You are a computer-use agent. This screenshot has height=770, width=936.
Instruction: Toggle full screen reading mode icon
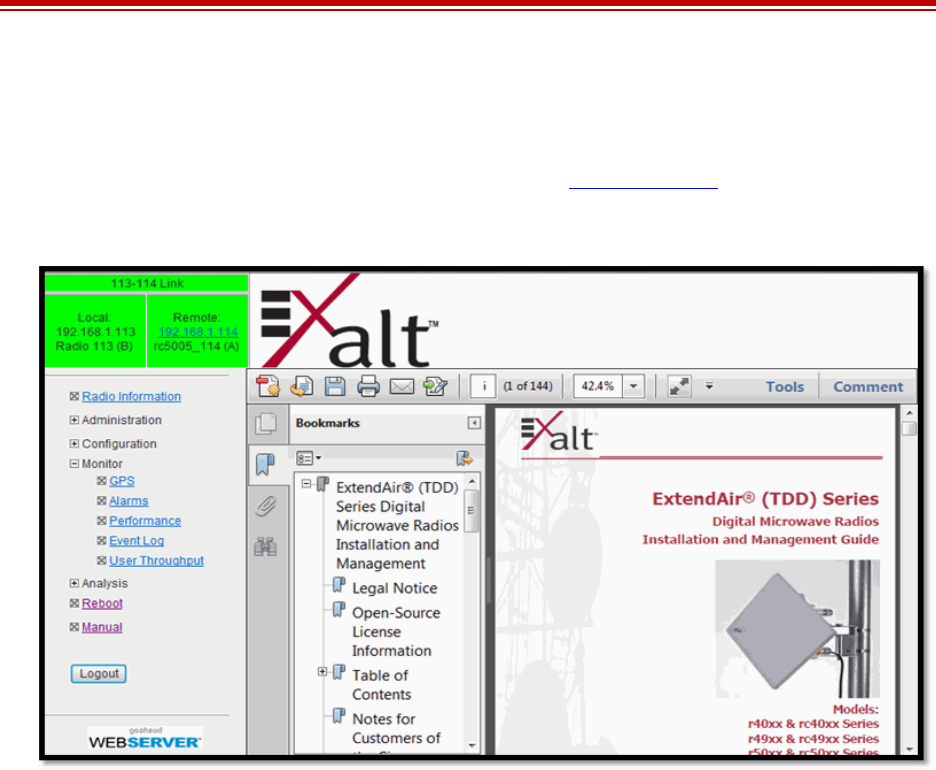pos(679,387)
